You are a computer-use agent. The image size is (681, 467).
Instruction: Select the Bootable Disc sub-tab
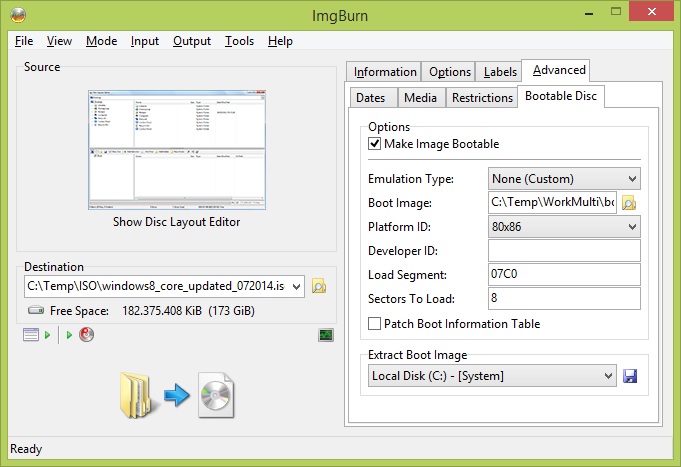(x=561, y=96)
